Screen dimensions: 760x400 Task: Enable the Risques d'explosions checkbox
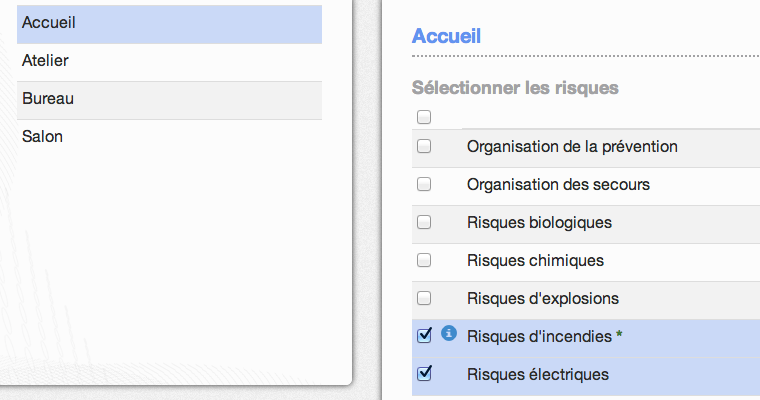pyautogui.click(x=424, y=298)
